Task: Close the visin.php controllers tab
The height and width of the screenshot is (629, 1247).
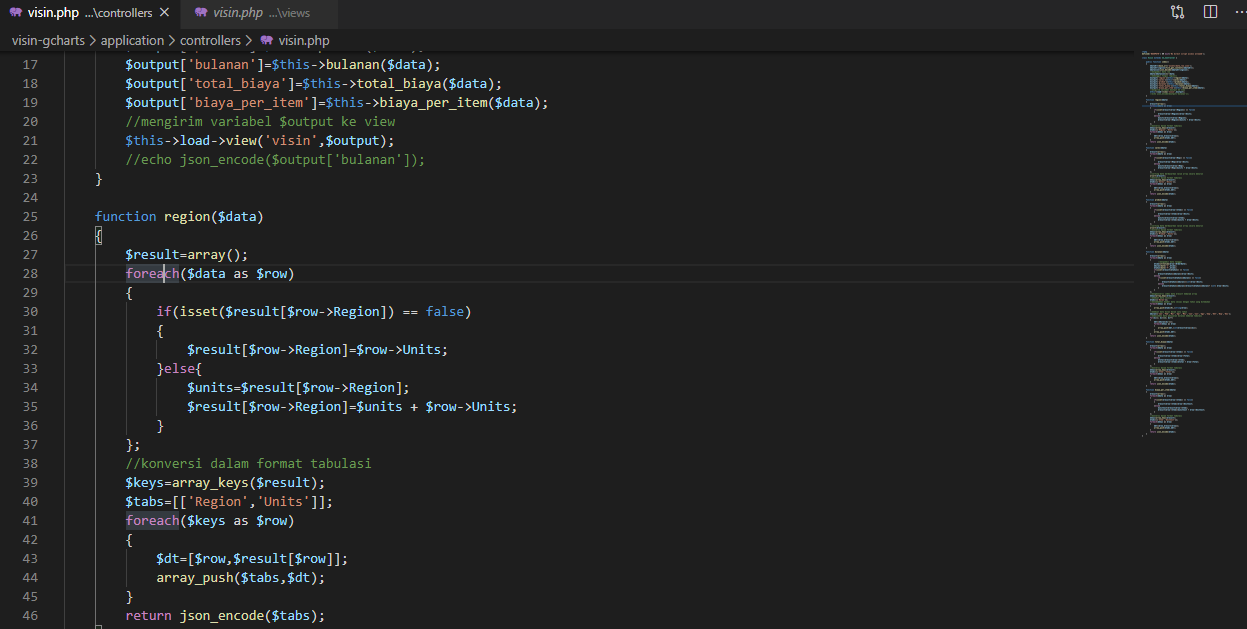Action: (x=165, y=13)
